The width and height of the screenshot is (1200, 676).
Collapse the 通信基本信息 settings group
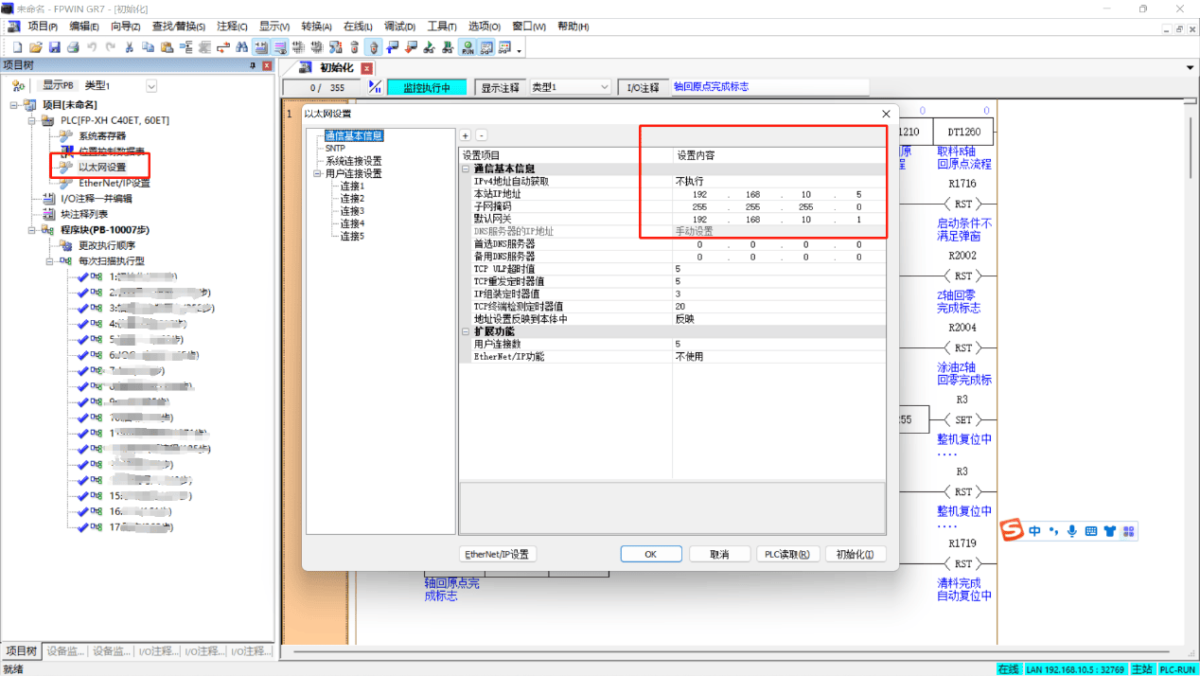click(x=466, y=169)
